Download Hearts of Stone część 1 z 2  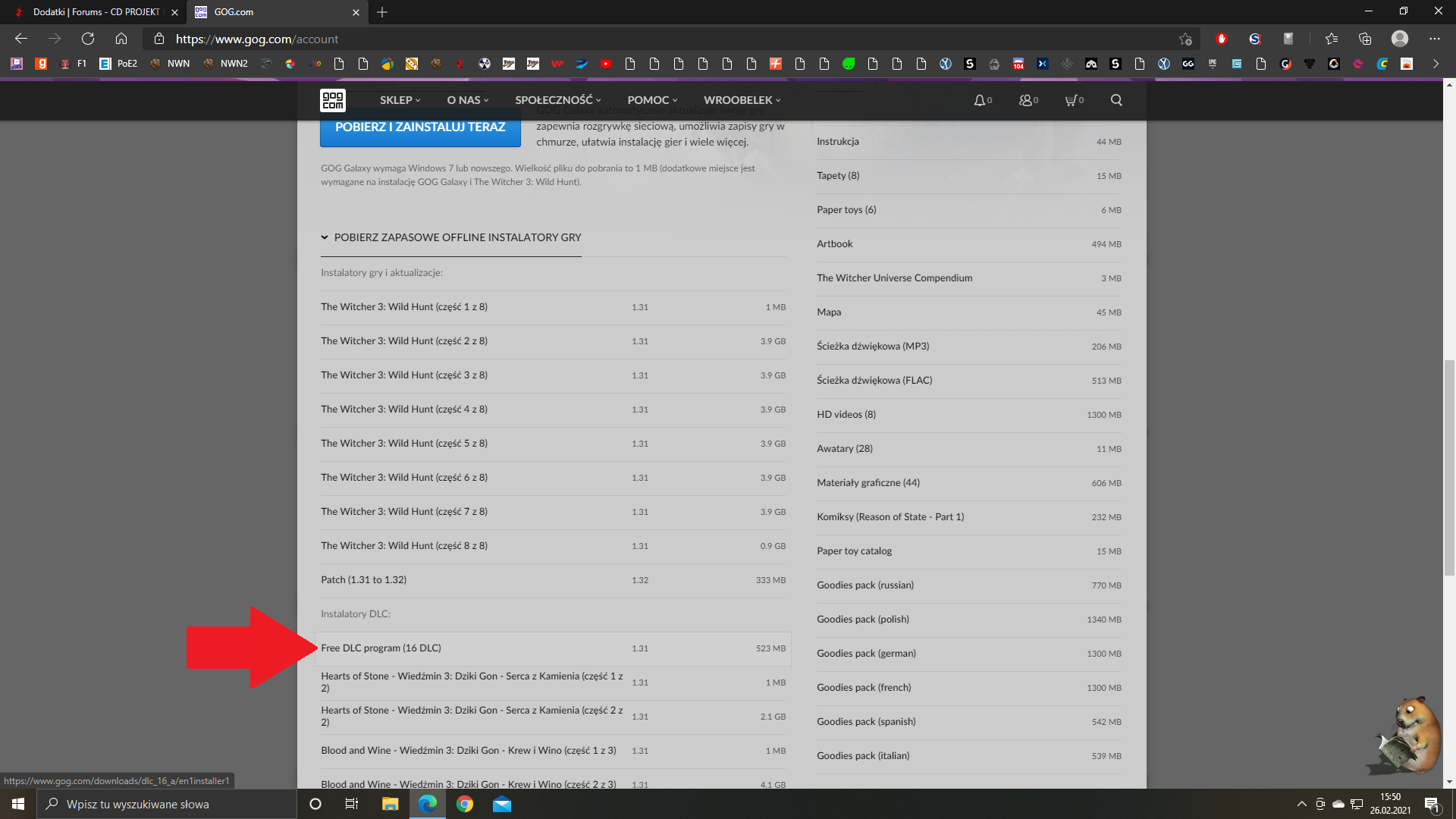coord(553,682)
